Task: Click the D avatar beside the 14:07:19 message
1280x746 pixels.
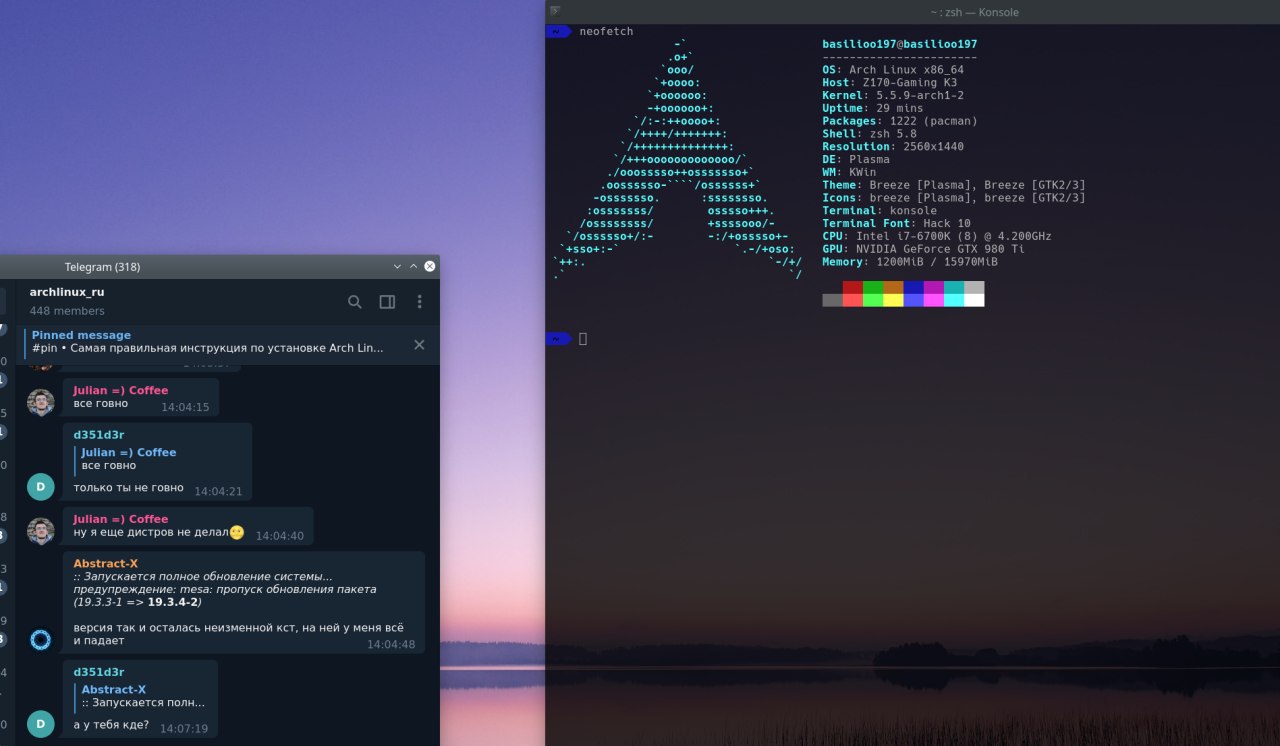Action: (x=41, y=724)
